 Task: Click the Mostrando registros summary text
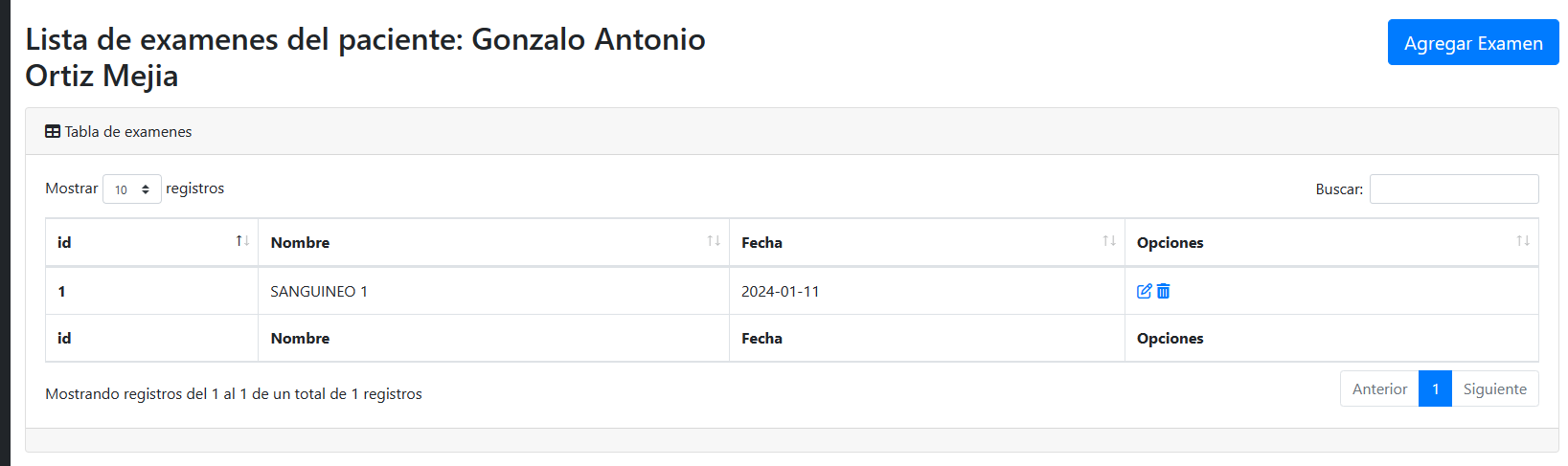click(x=234, y=393)
